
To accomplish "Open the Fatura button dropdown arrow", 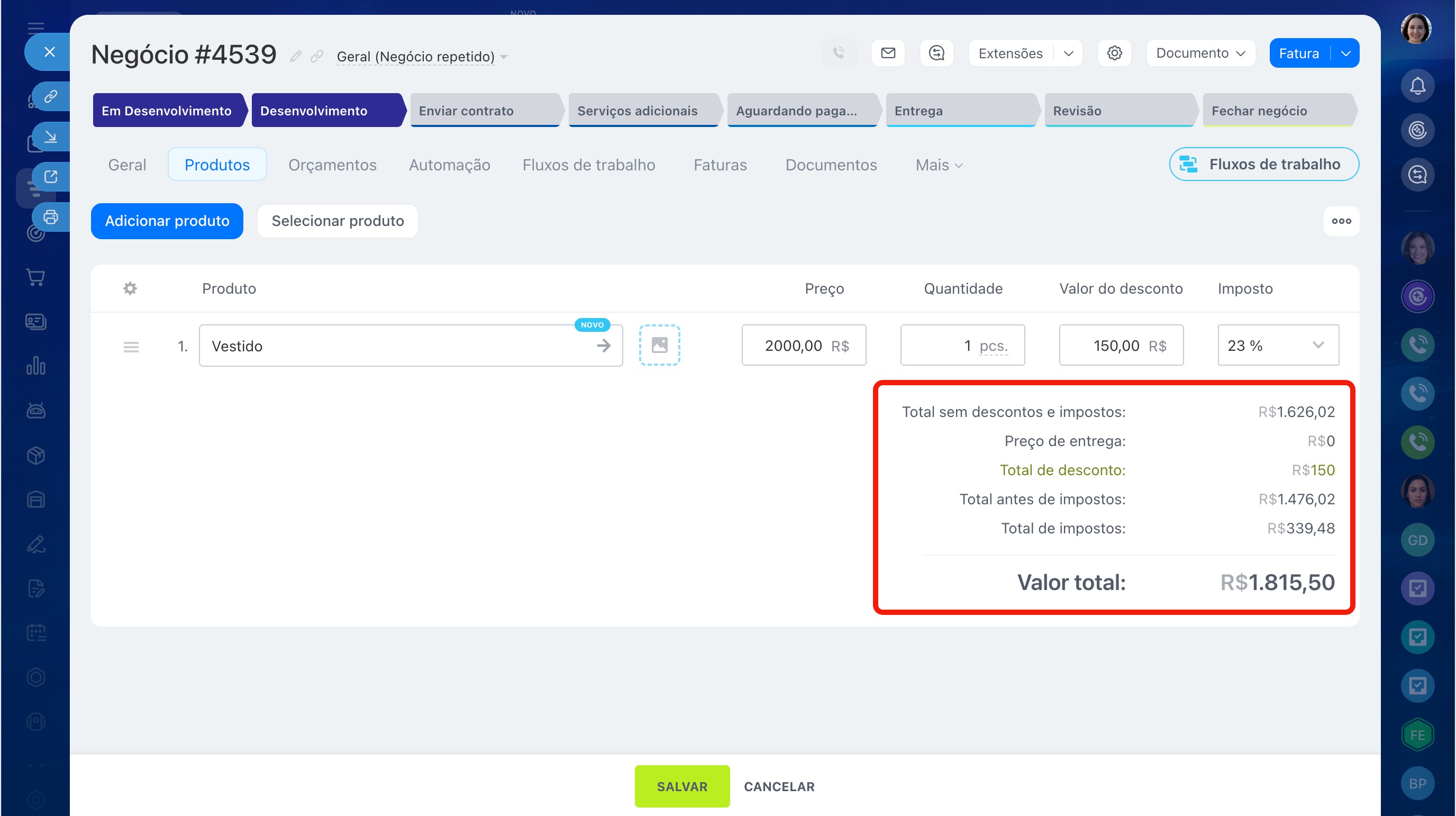I will click(x=1345, y=53).
